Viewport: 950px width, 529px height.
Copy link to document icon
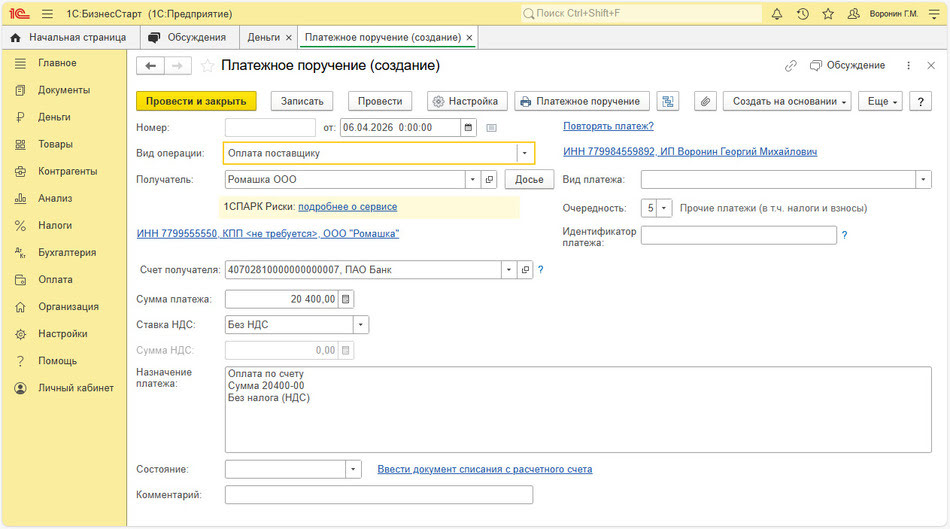pos(791,65)
